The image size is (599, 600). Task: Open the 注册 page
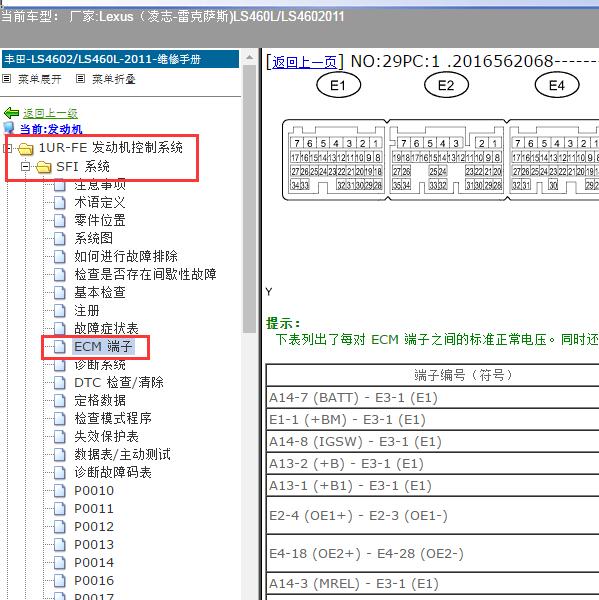pyautogui.click(x=87, y=310)
